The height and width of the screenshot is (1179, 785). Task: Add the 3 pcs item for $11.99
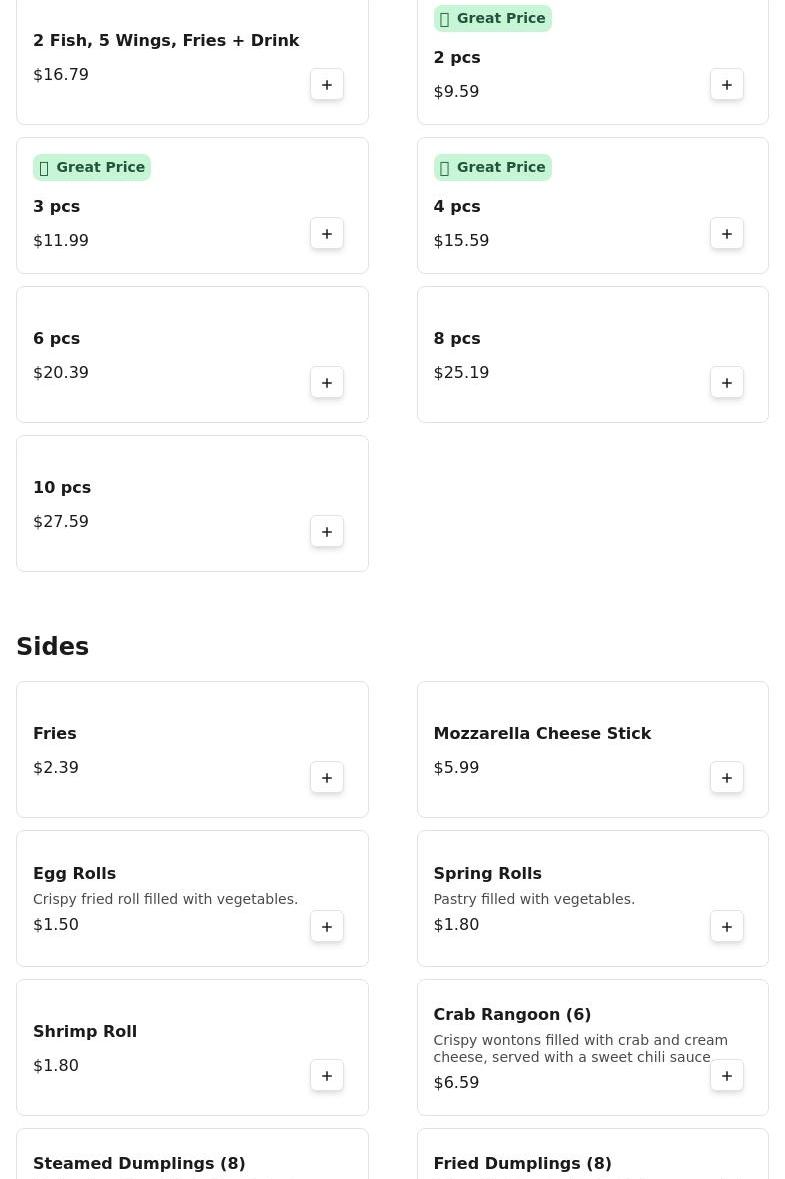pyautogui.click(x=327, y=234)
